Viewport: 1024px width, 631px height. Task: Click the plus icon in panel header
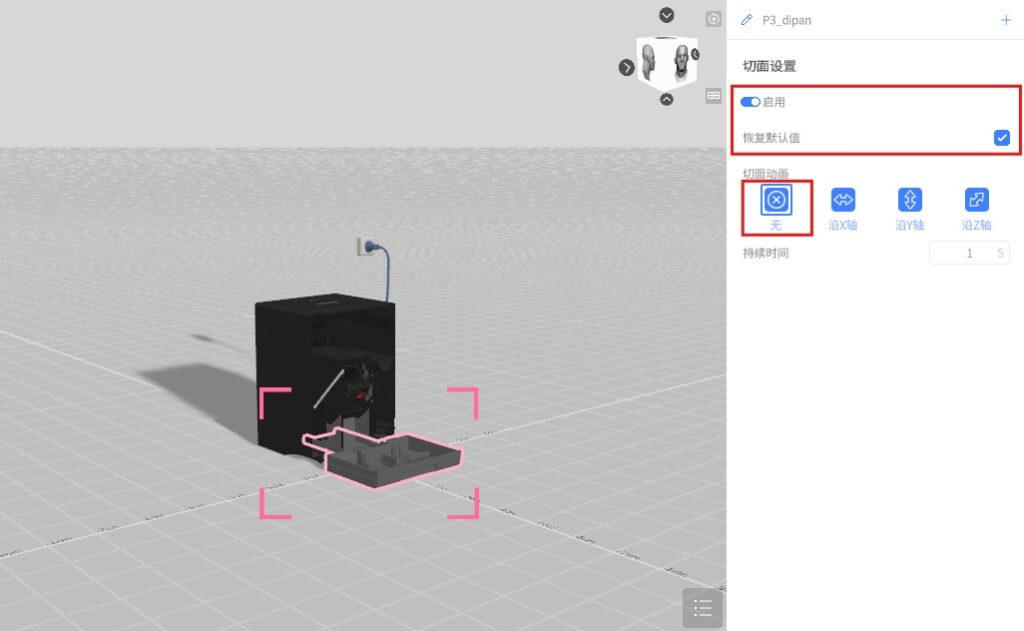[x=1005, y=20]
